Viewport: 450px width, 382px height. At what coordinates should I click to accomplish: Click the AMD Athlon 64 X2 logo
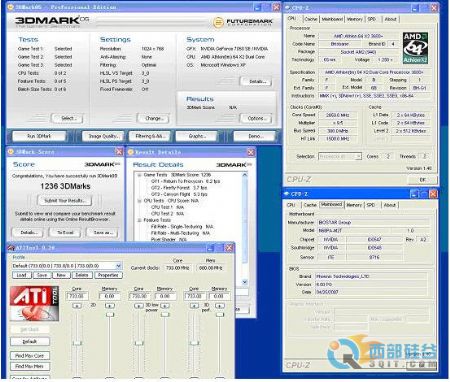415,48
